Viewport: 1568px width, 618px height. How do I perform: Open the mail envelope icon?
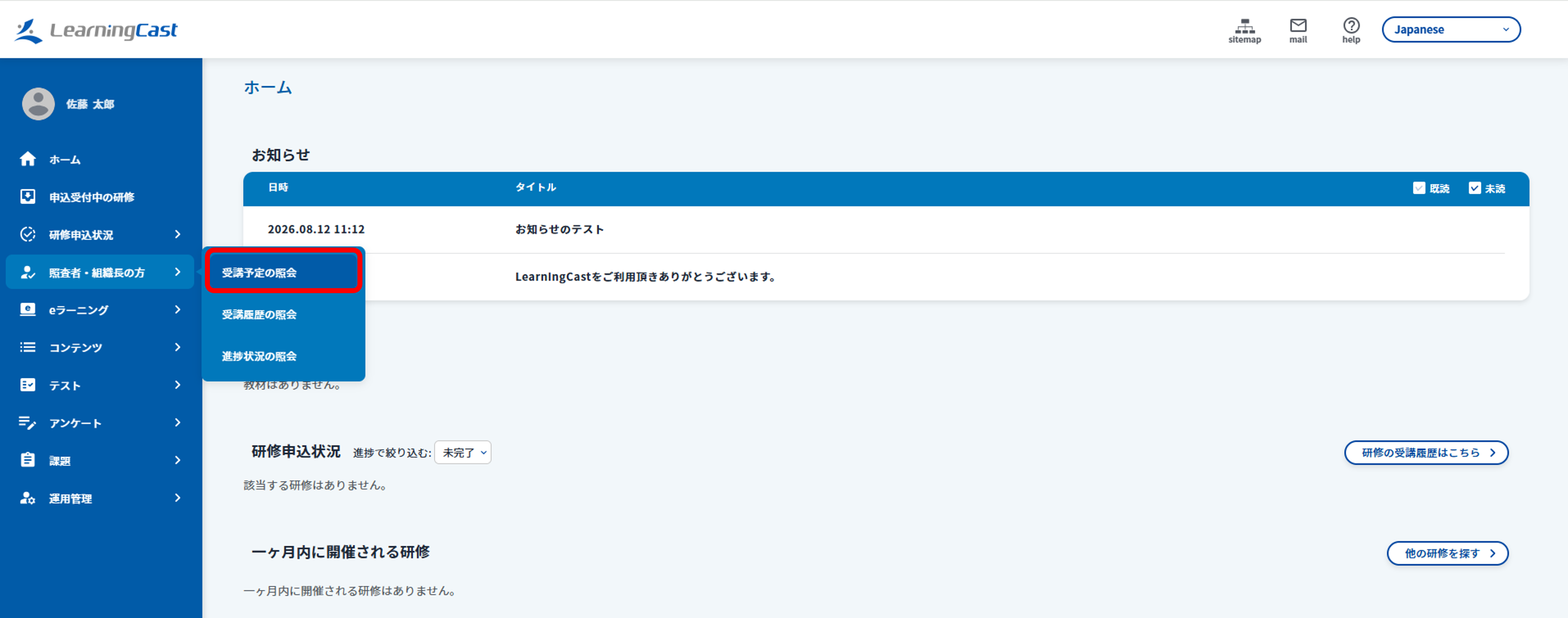[x=1298, y=25]
